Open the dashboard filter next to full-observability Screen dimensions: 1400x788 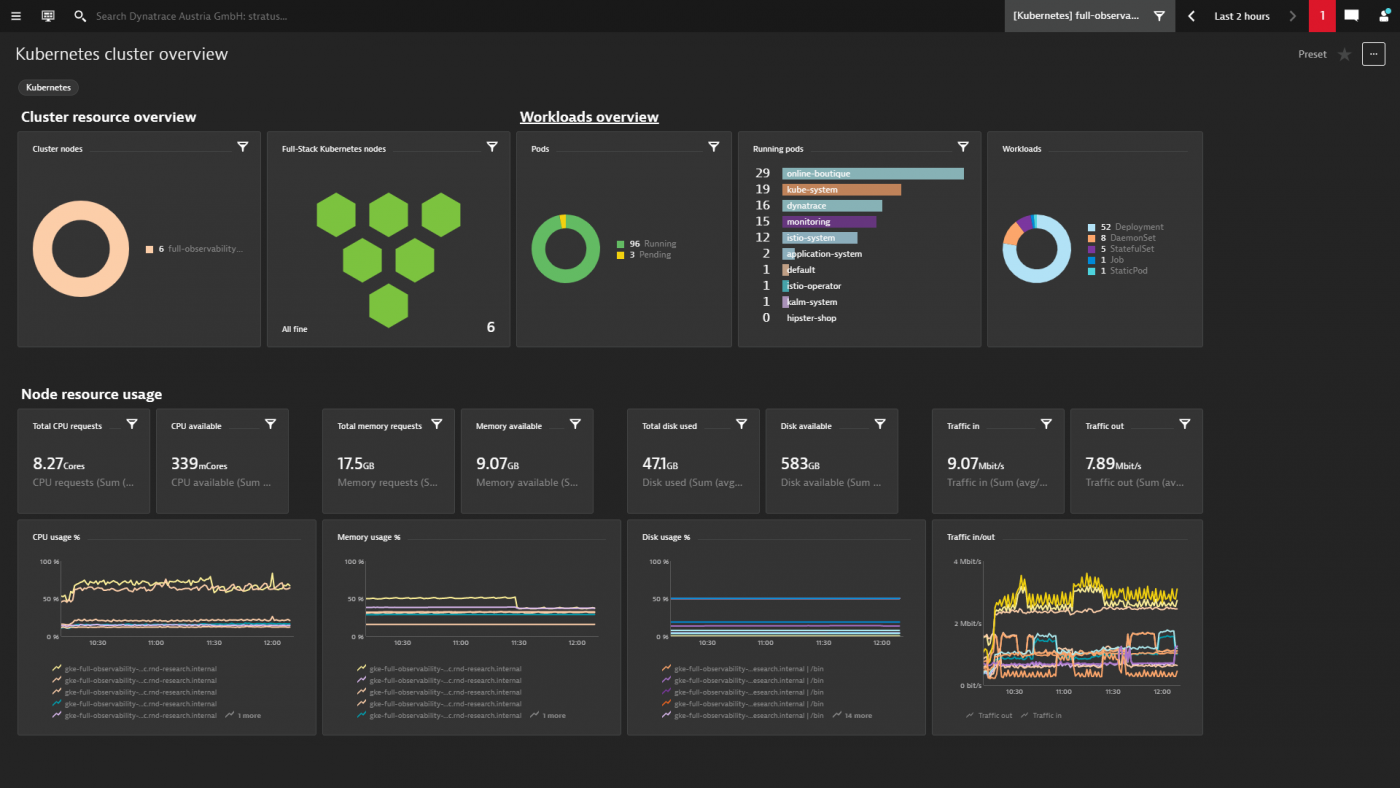point(1159,16)
